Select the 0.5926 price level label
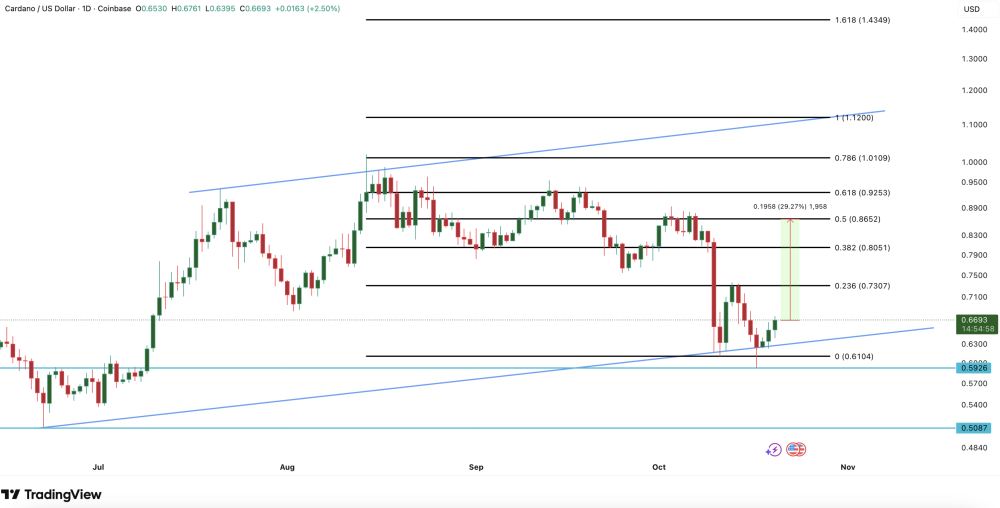Image resolution: width=1000 pixels, height=508 pixels. click(974, 368)
